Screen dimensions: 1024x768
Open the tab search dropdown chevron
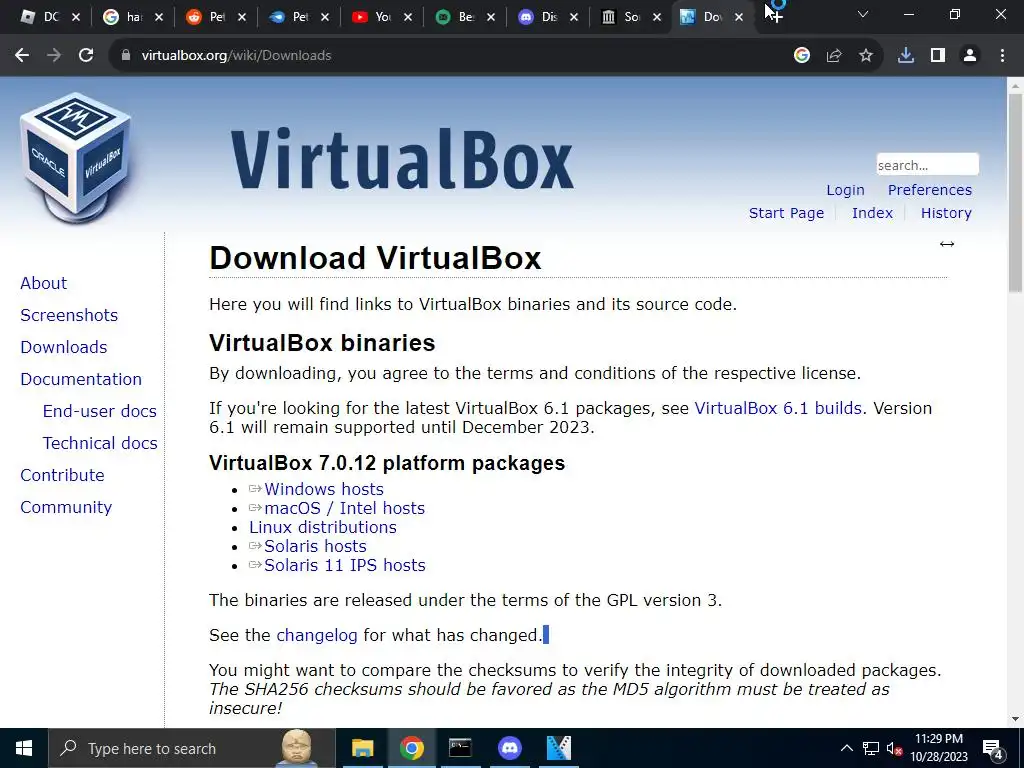coord(863,14)
